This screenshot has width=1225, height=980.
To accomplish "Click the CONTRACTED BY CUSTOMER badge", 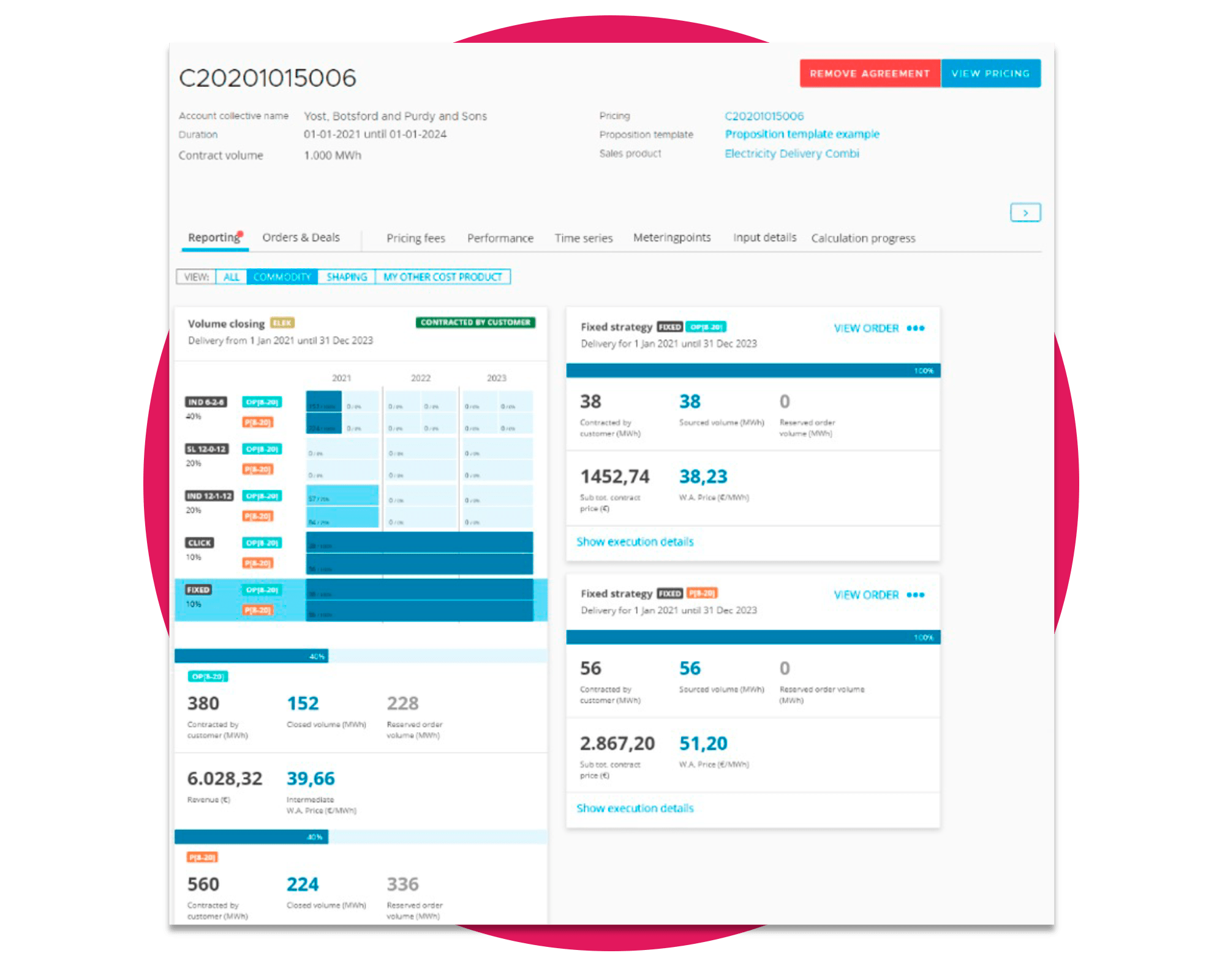I will [475, 322].
